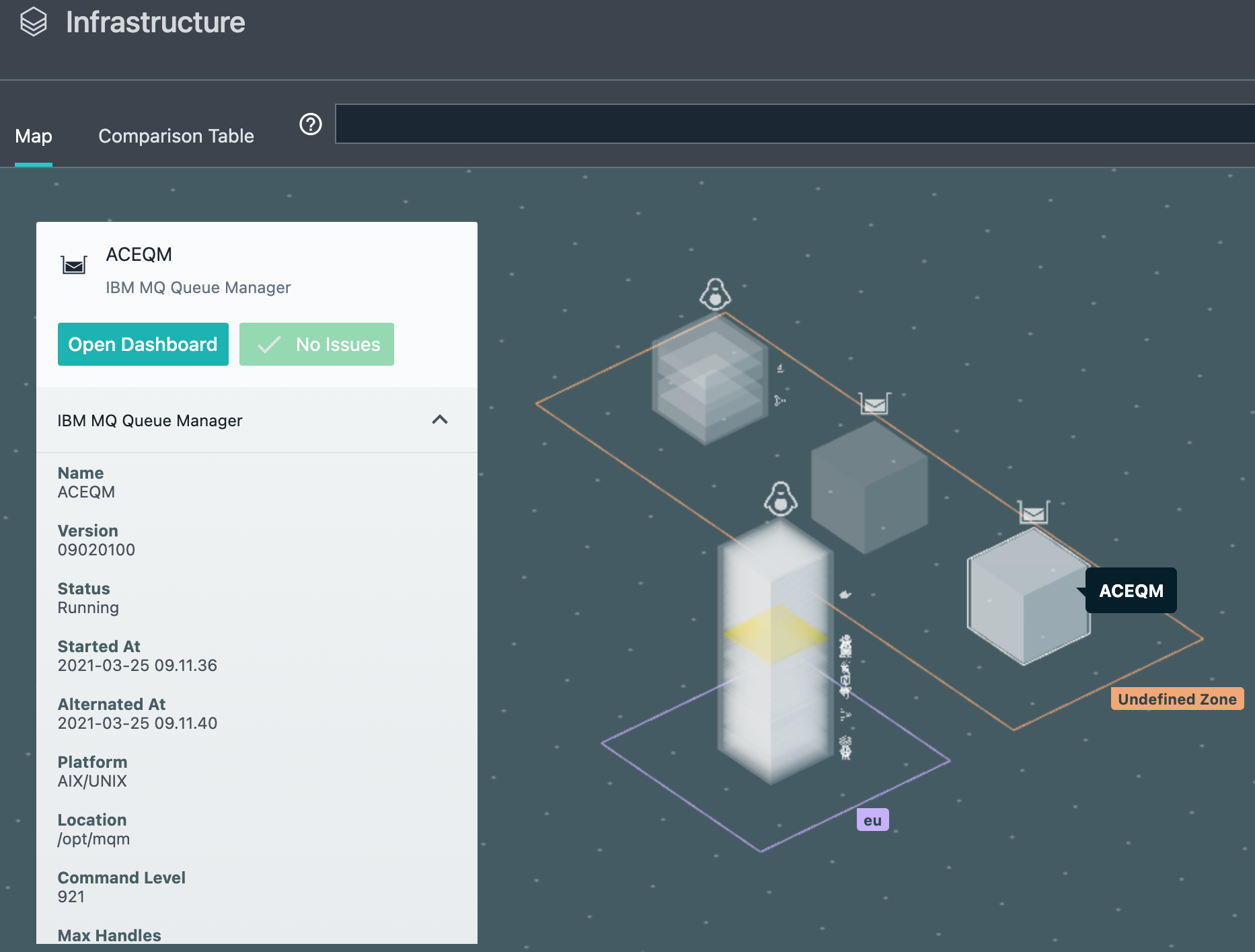Click the Open Dashboard button
Image resolution: width=1255 pixels, height=952 pixels.
(143, 344)
